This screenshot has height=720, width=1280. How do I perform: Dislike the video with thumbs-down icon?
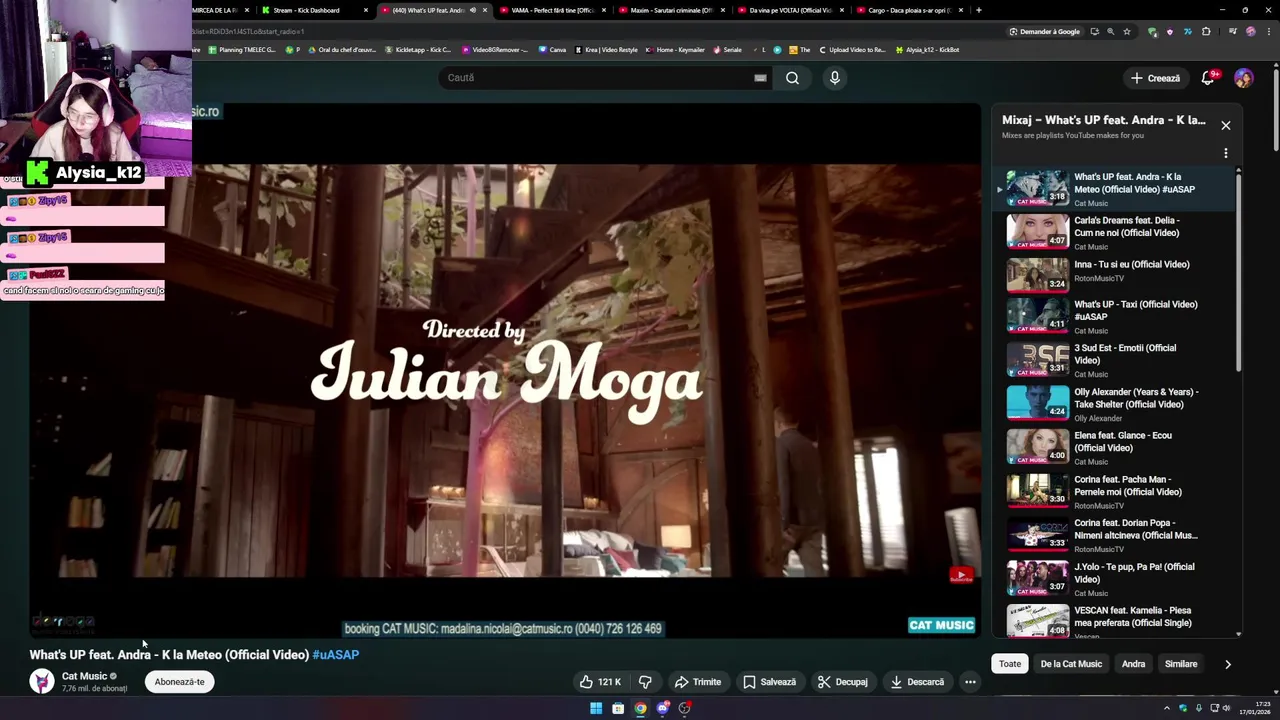coord(645,682)
